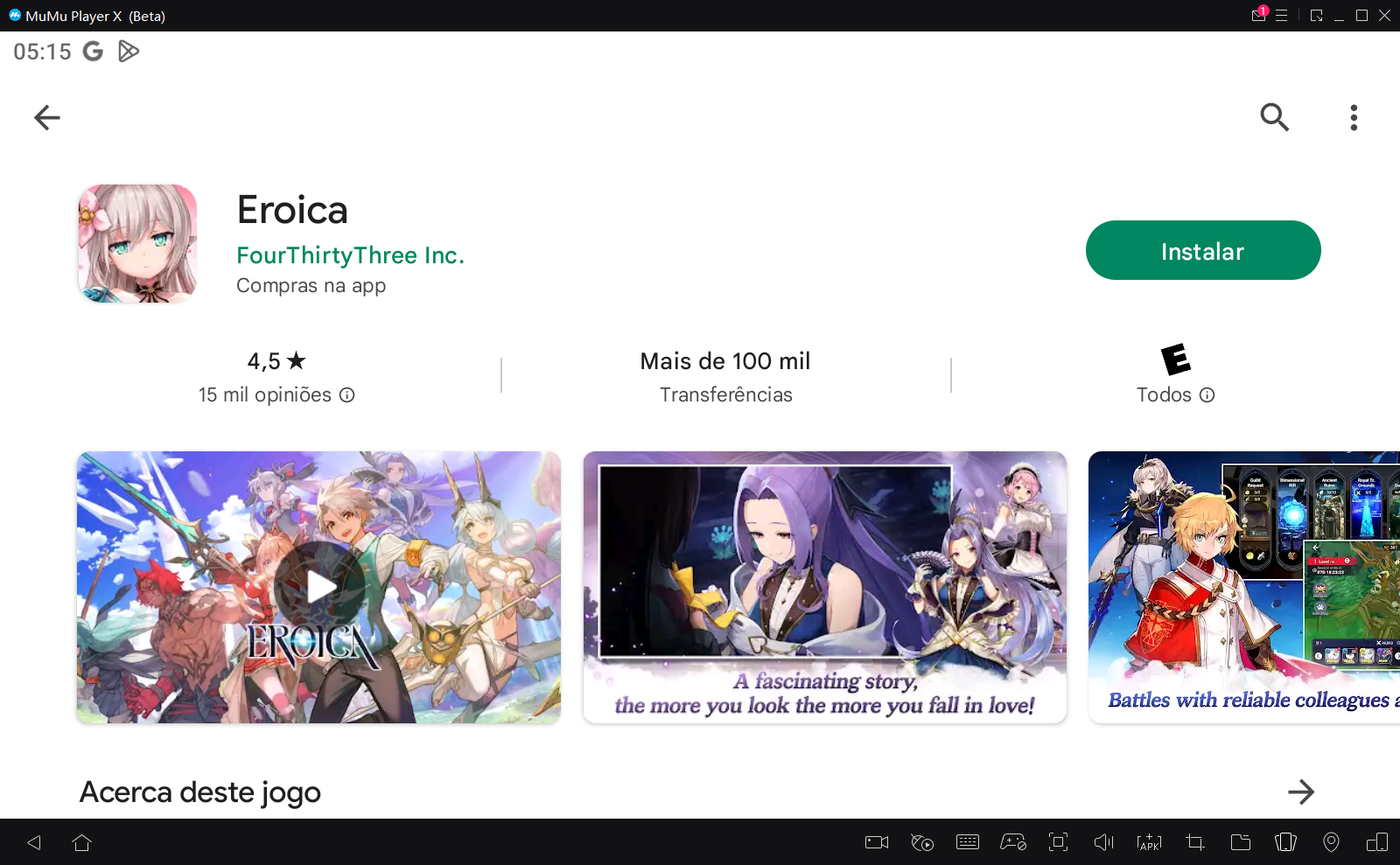Click the Transferências label

(x=725, y=395)
